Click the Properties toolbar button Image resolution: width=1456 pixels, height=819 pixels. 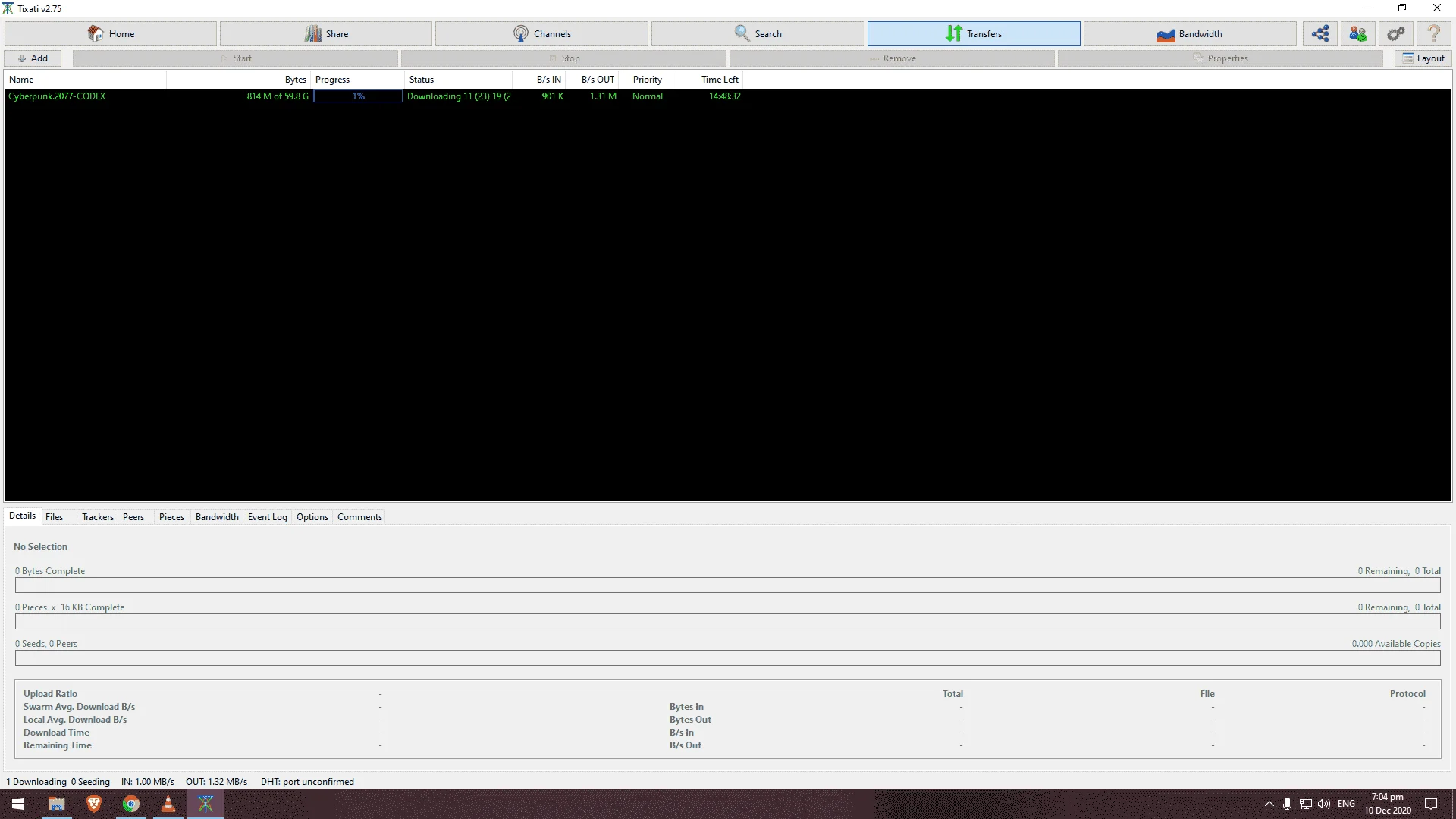pos(1220,58)
